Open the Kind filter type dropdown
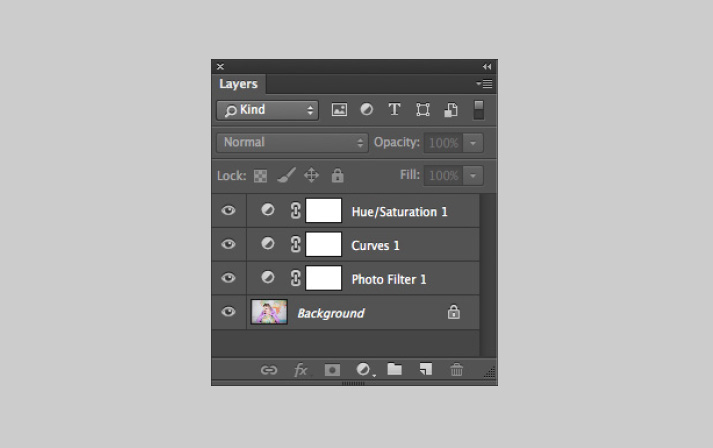This screenshot has height=448, width=713. (267, 110)
